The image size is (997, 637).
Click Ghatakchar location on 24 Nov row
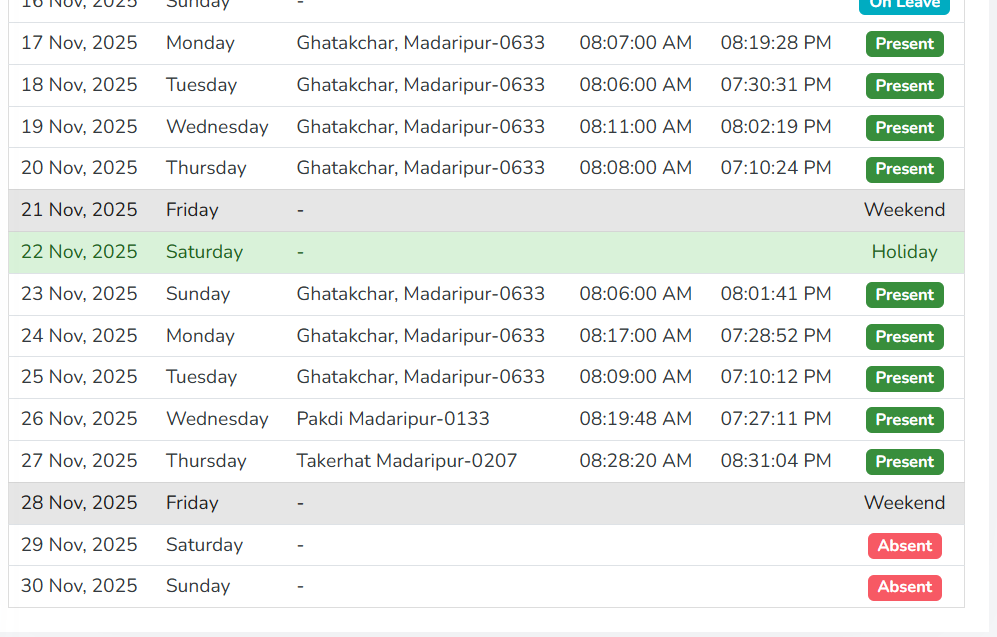pyautogui.click(x=421, y=336)
